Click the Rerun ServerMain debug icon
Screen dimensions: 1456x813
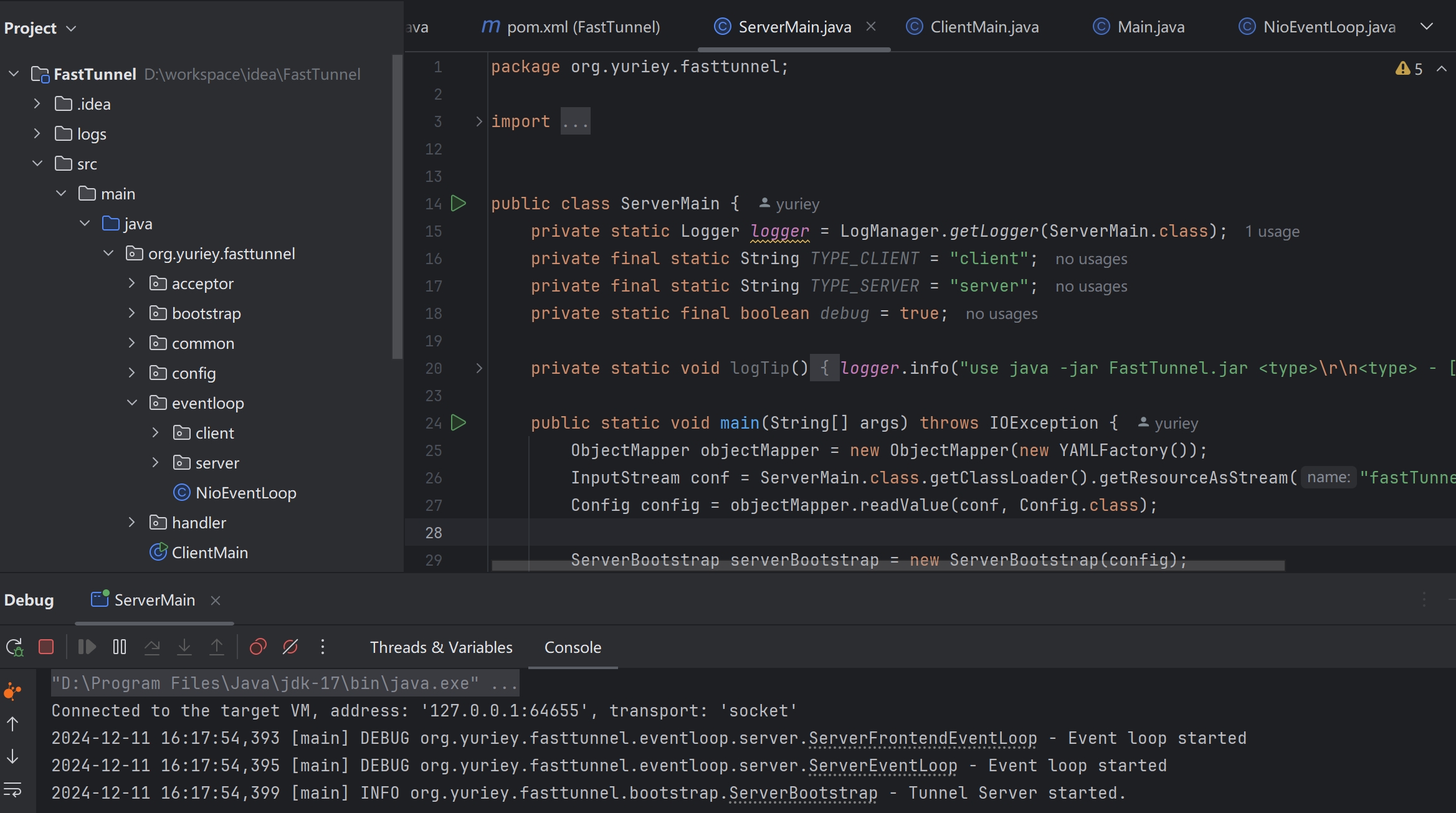click(x=14, y=647)
